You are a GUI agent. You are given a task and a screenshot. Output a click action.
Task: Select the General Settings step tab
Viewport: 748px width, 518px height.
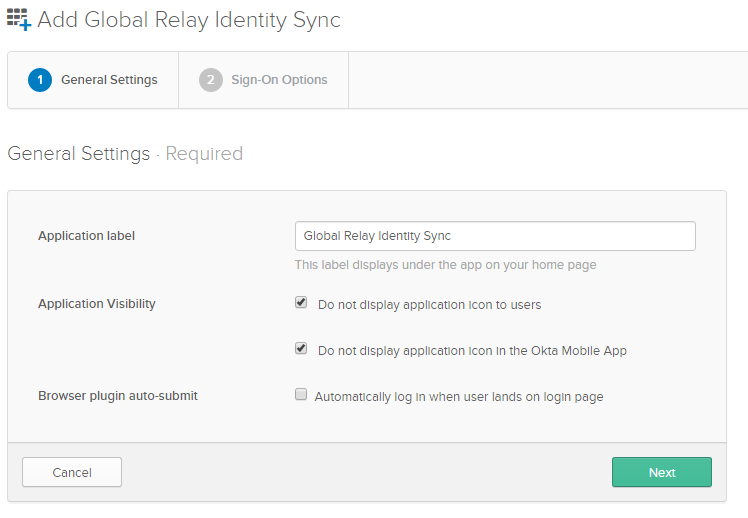pyautogui.click(x=93, y=80)
